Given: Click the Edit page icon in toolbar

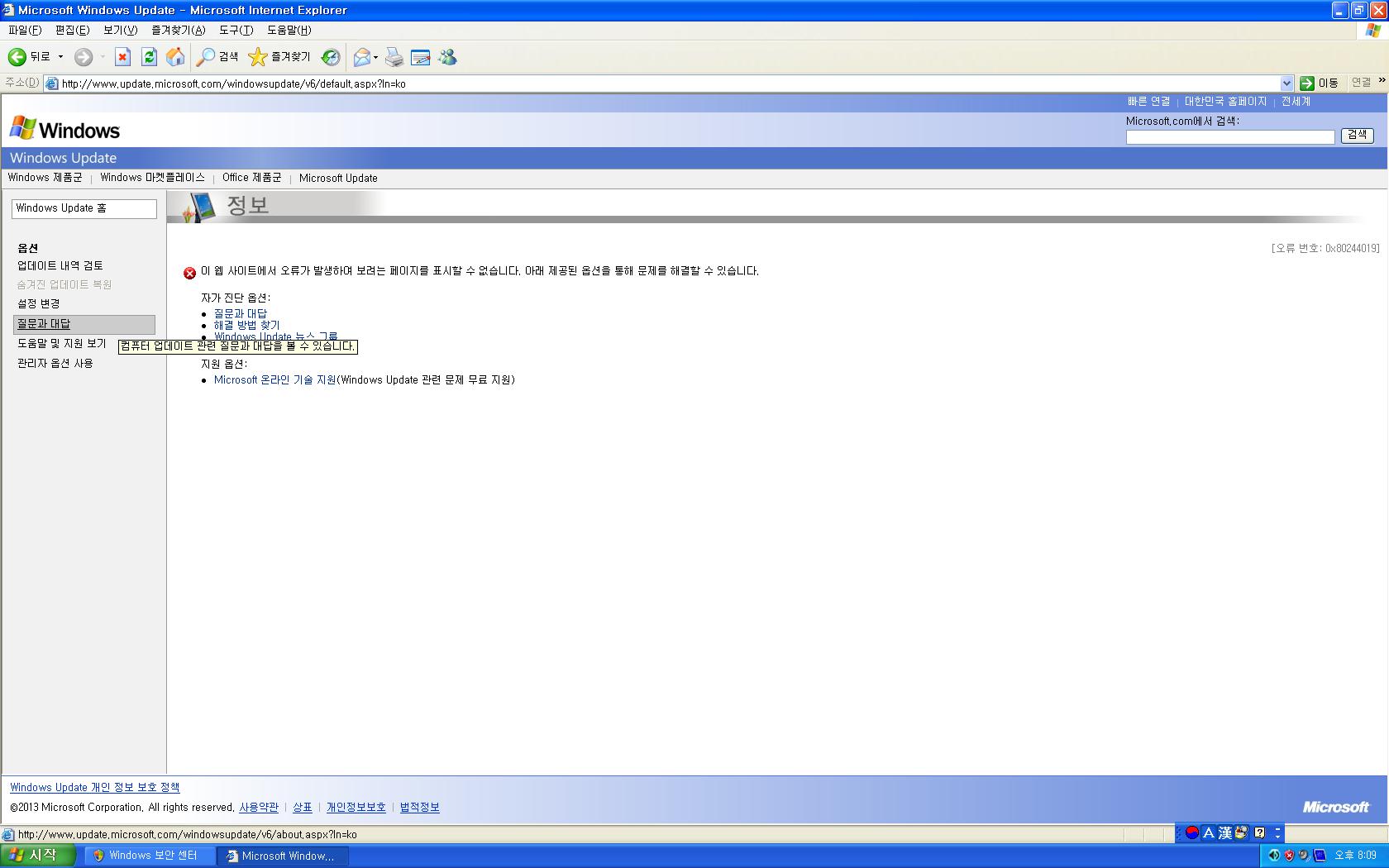Looking at the screenshot, I should click(421, 57).
